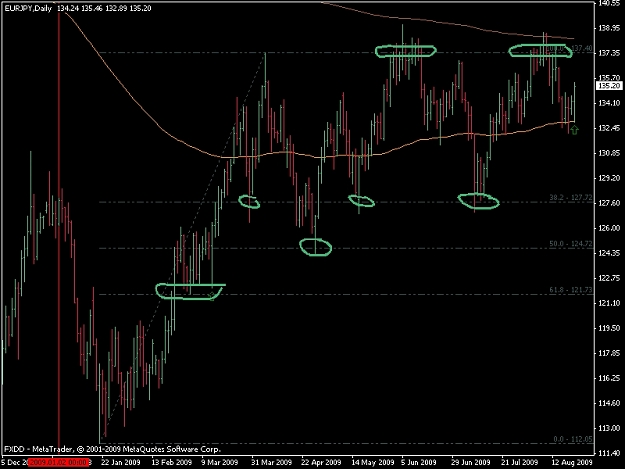Click price axis value 130.85

point(609,153)
